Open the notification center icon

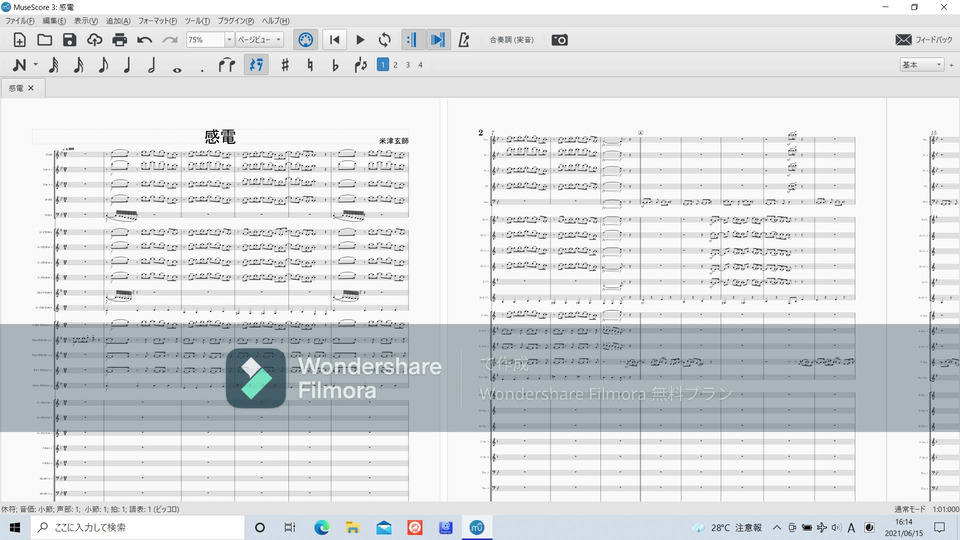(x=940, y=527)
